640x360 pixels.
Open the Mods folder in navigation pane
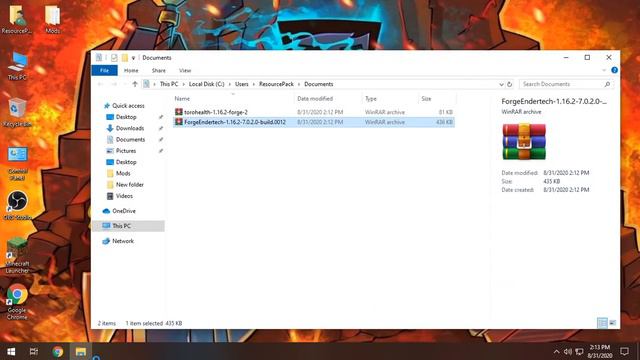123,173
